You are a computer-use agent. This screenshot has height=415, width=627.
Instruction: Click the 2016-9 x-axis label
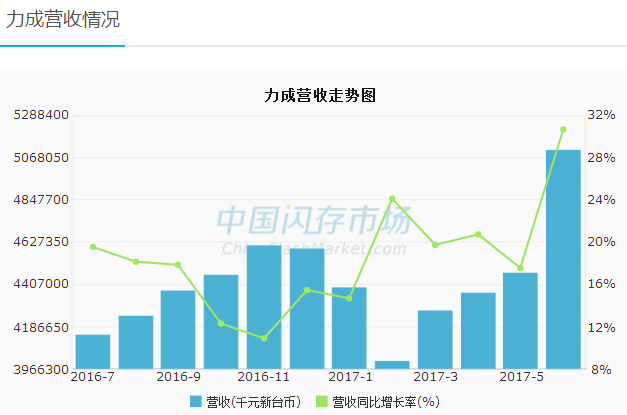(x=178, y=377)
